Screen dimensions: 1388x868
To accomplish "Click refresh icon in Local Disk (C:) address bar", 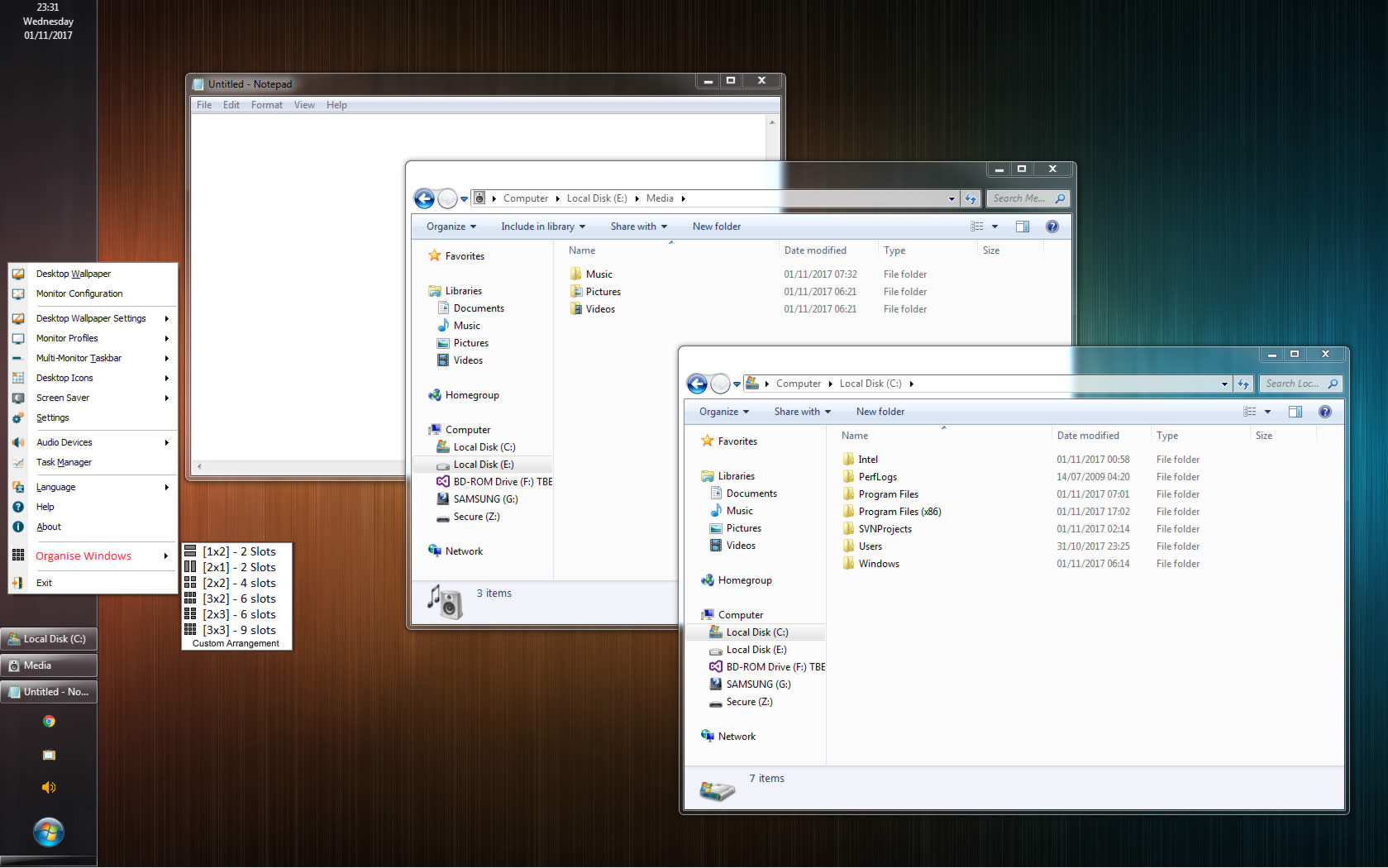I will (x=1243, y=384).
